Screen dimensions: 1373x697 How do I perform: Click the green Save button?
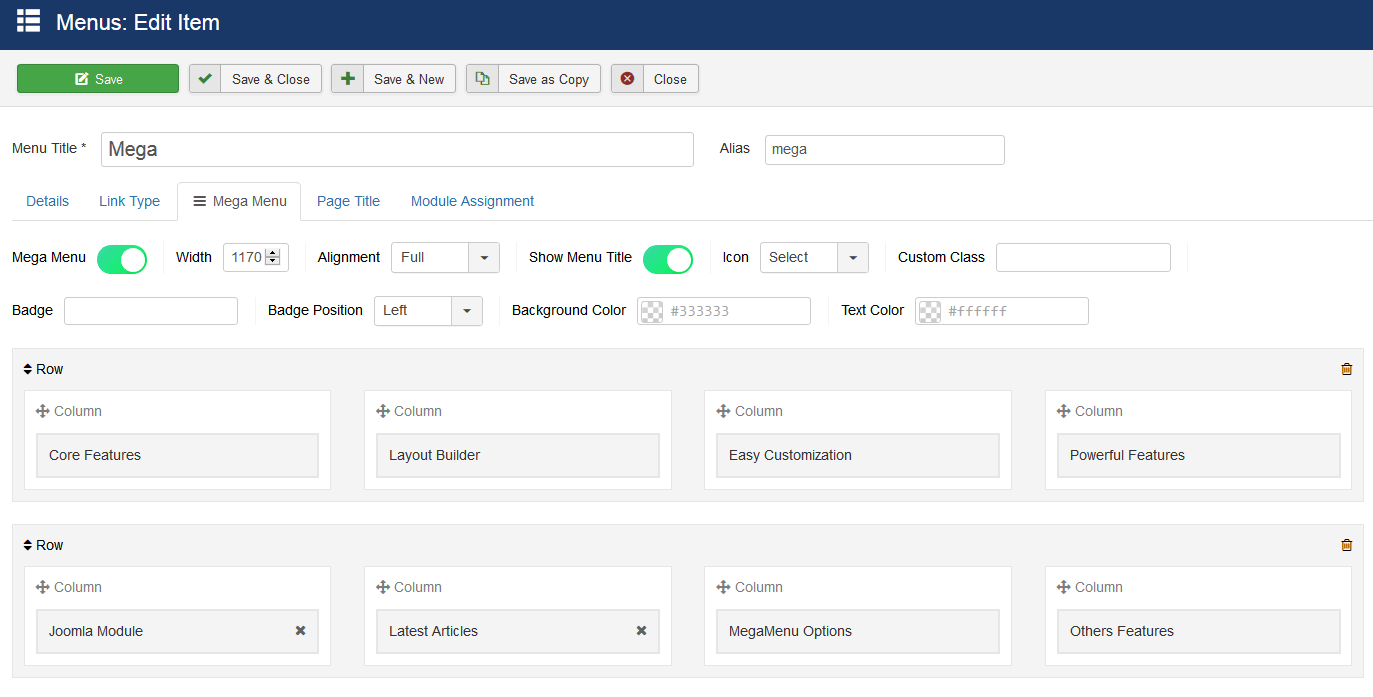click(98, 79)
